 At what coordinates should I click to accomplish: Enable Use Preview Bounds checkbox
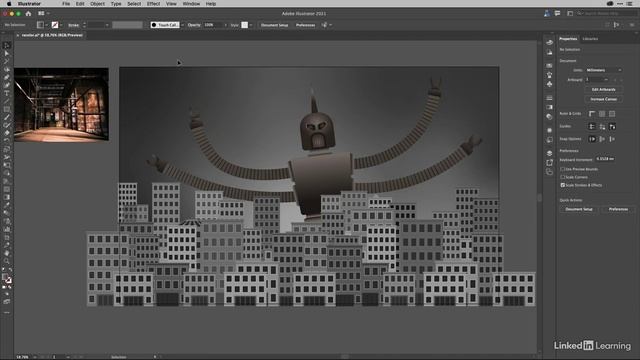pyautogui.click(x=562, y=169)
